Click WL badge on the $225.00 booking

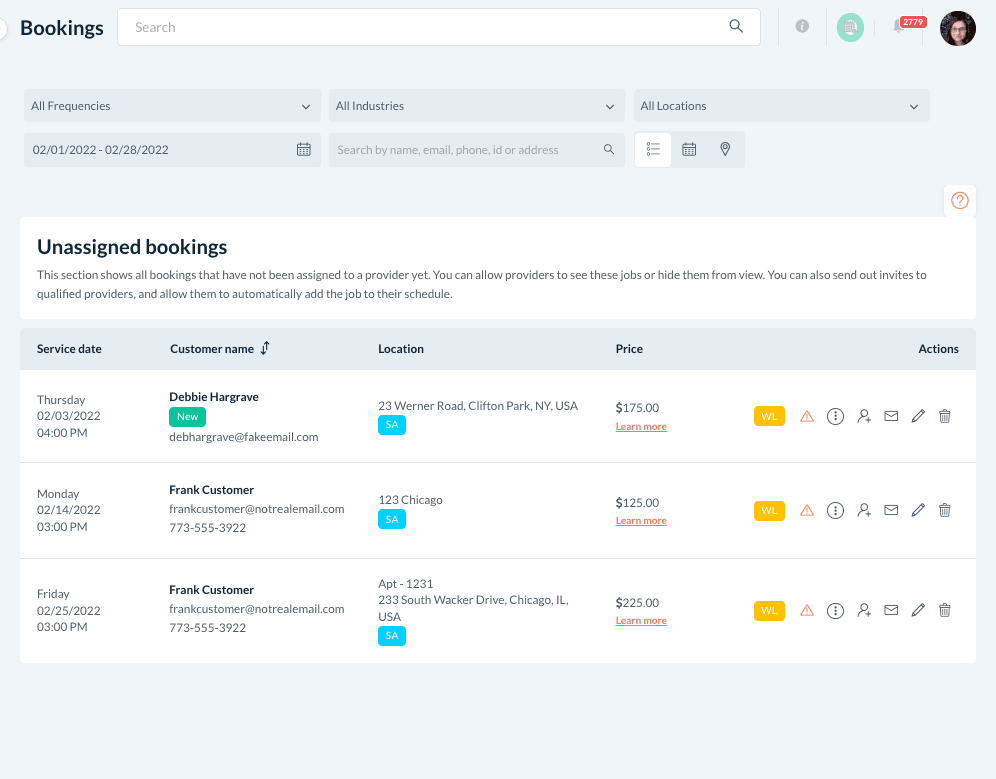pyautogui.click(x=769, y=610)
